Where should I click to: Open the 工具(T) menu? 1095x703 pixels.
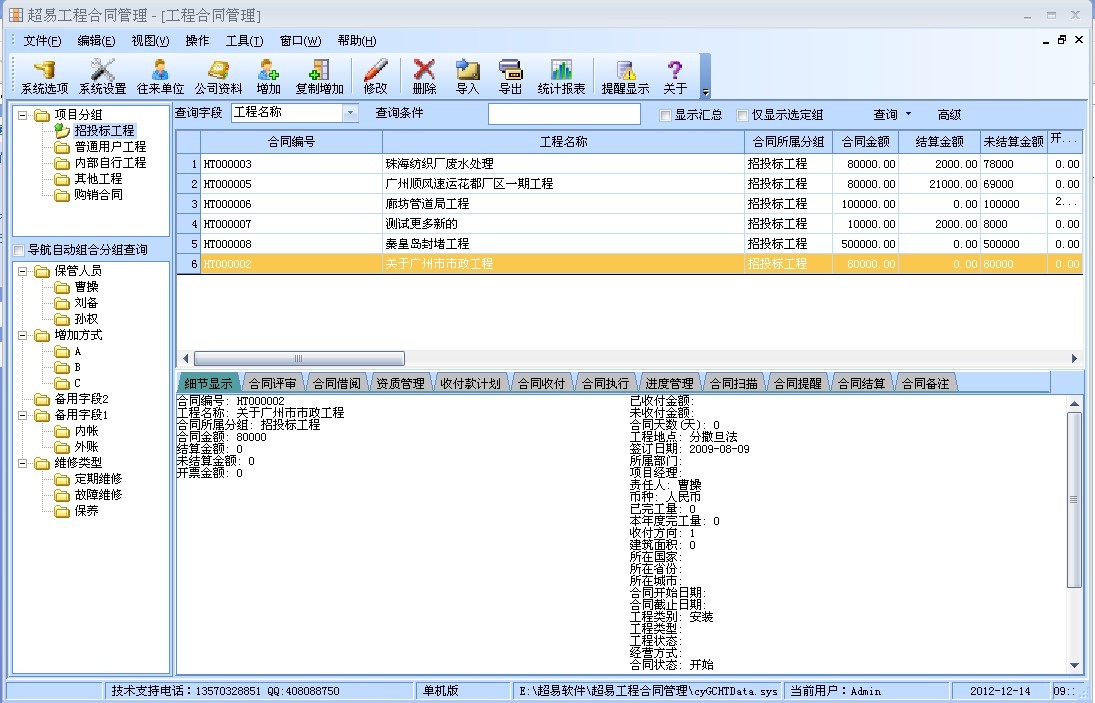tap(244, 41)
